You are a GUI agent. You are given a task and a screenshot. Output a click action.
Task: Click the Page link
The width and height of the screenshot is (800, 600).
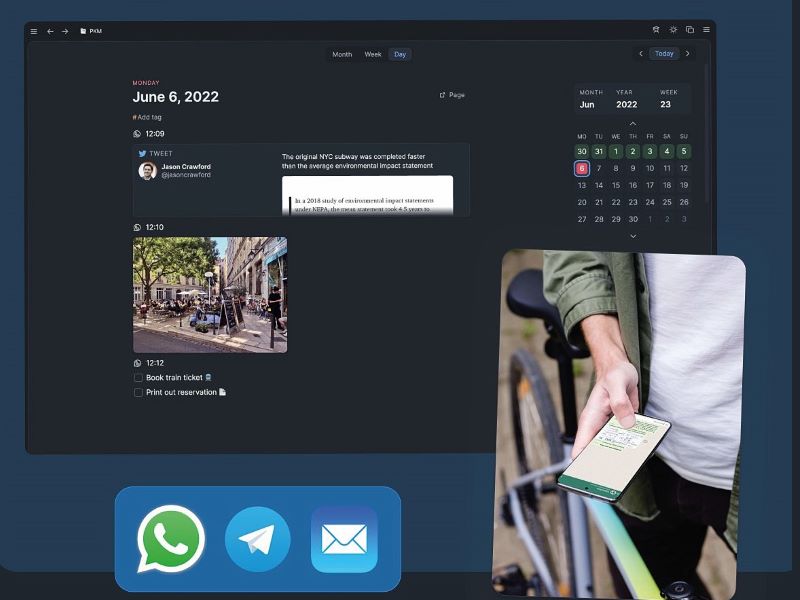(x=452, y=95)
